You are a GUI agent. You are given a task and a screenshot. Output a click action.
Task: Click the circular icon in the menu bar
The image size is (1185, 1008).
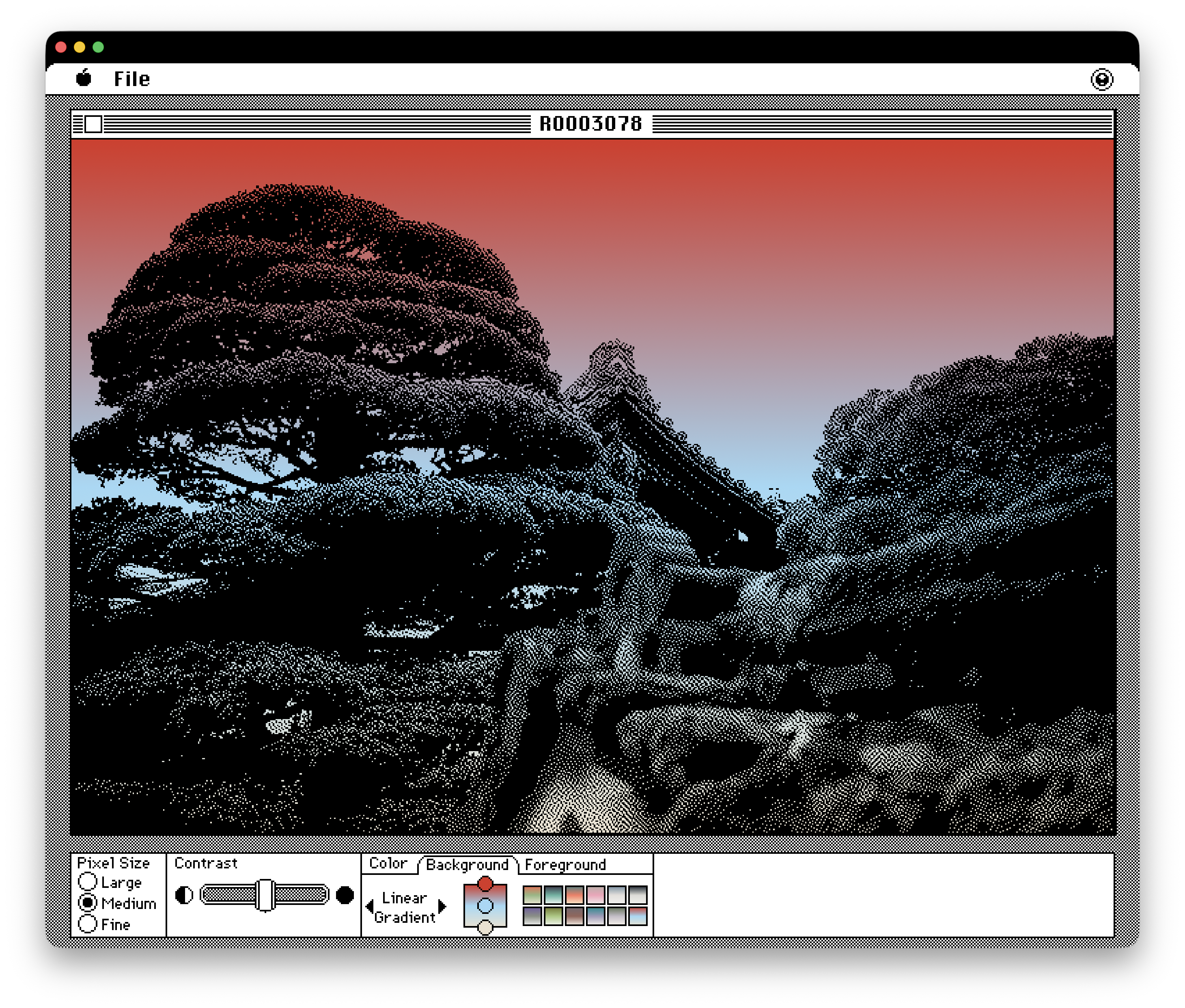click(1101, 80)
